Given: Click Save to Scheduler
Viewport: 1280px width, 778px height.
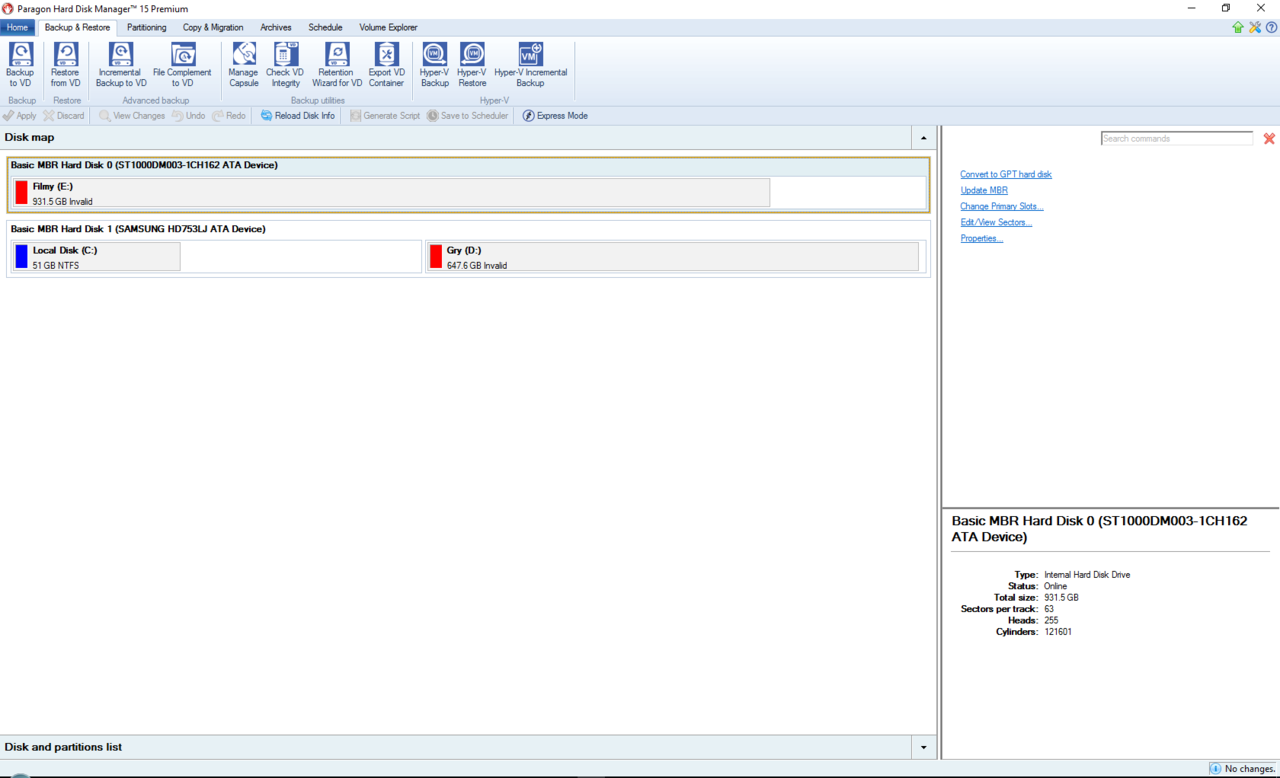Looking at the screenshot, I should (468, 116).
